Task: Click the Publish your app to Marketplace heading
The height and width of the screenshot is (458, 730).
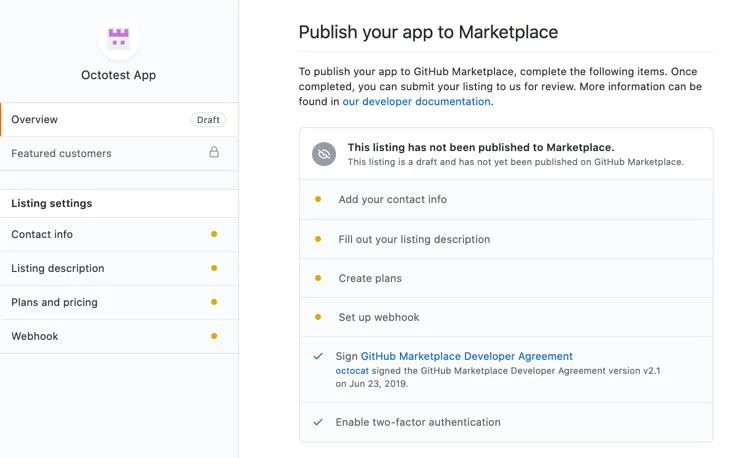Action: [428, 32]
